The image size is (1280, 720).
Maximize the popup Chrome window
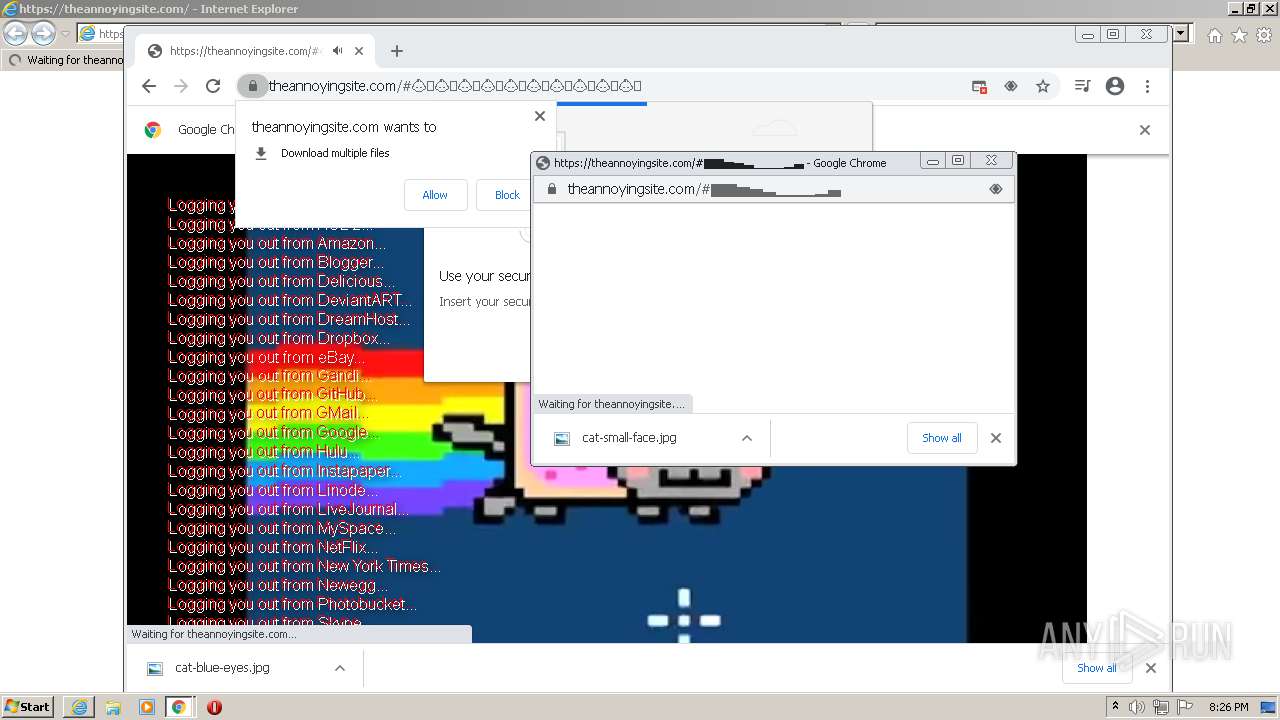pyautogui.click(x=958, y=161)
